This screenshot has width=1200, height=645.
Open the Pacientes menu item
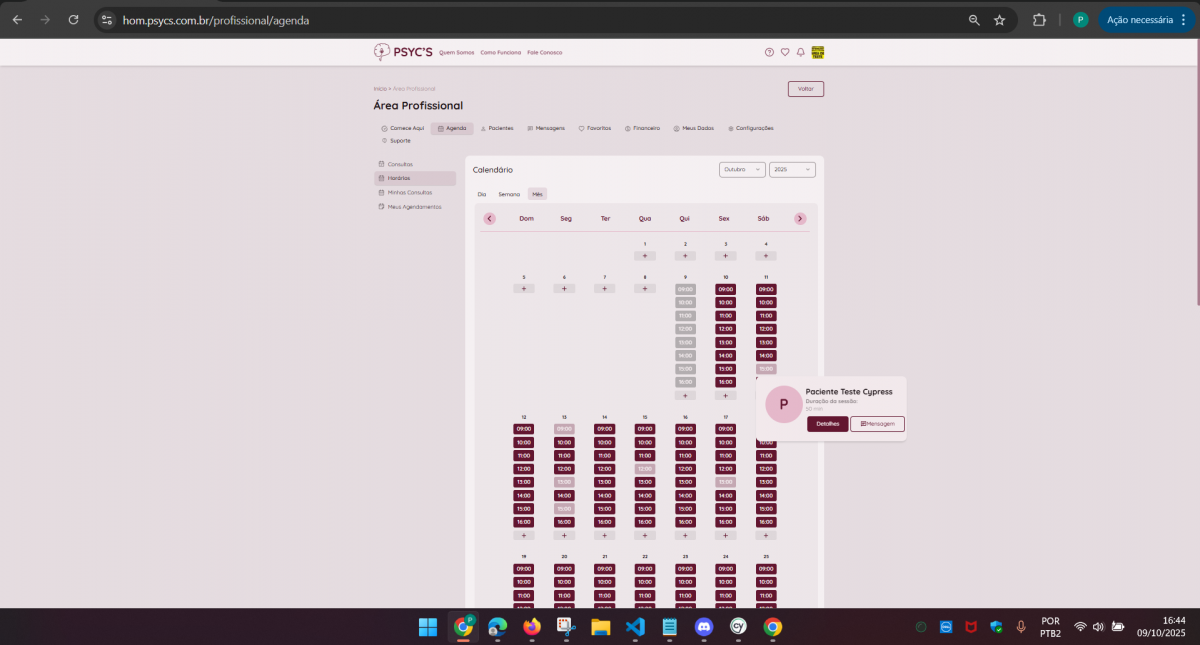pyautogui.click(x=497, y=128)
